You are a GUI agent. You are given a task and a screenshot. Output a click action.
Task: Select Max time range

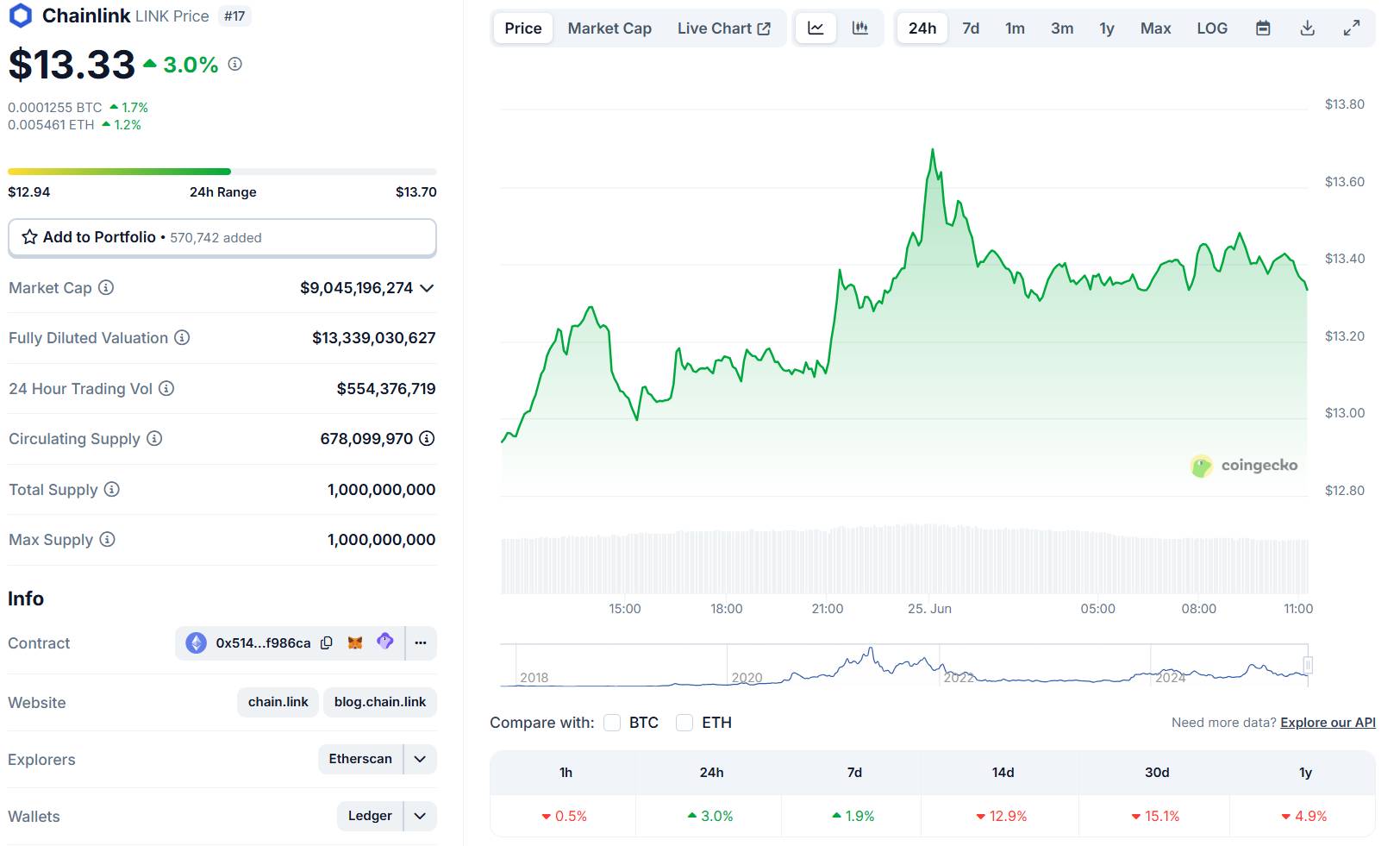[1155, 28]
